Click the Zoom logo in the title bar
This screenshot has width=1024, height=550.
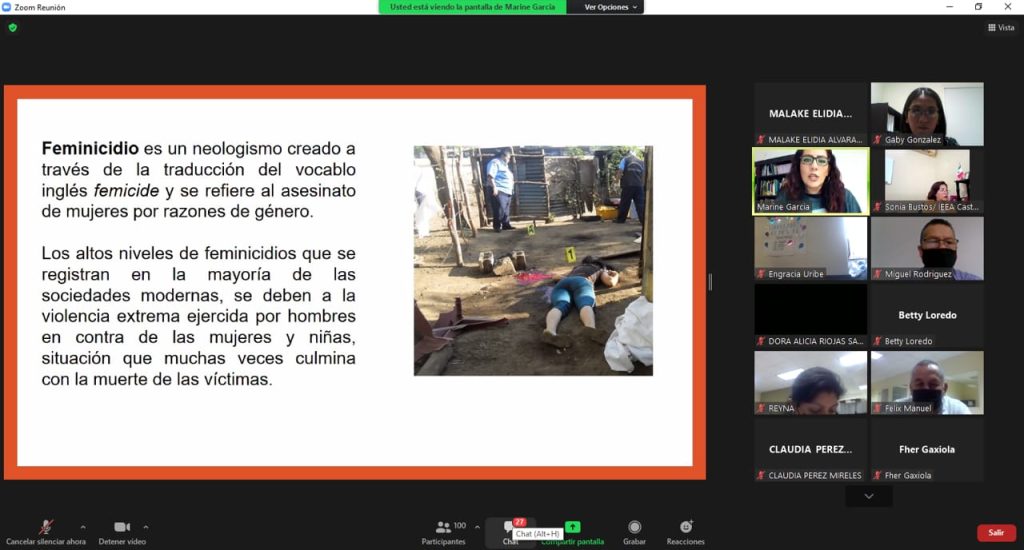pos(7,7)
